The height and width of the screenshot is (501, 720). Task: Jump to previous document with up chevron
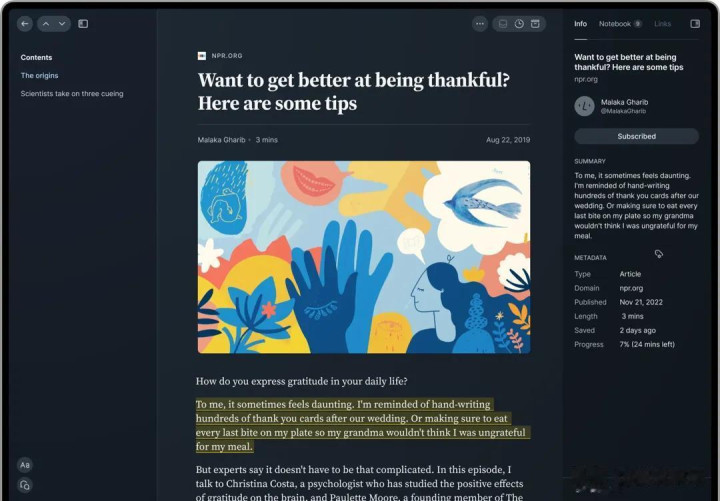pos(46,24)
